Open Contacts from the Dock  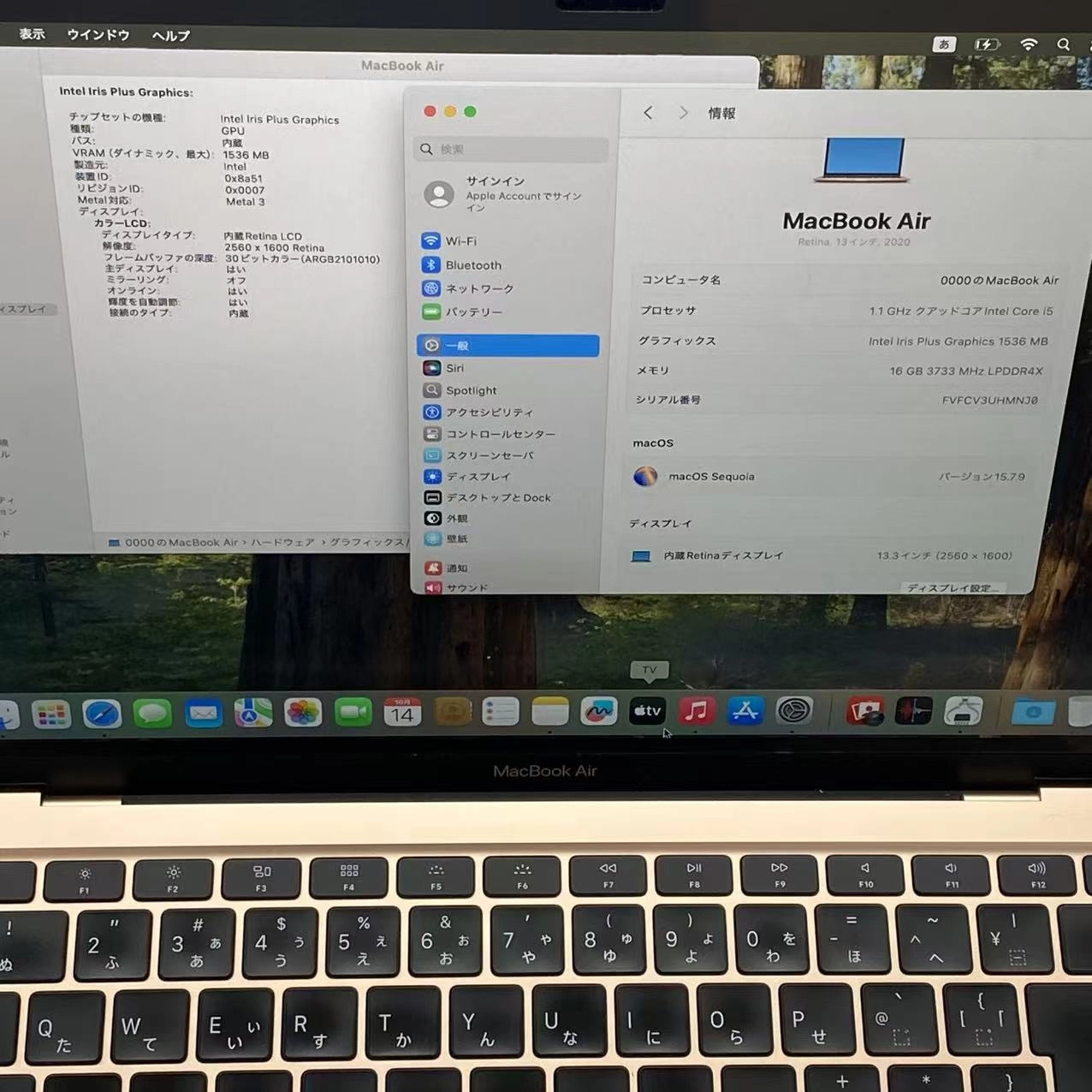click(452, 711)
